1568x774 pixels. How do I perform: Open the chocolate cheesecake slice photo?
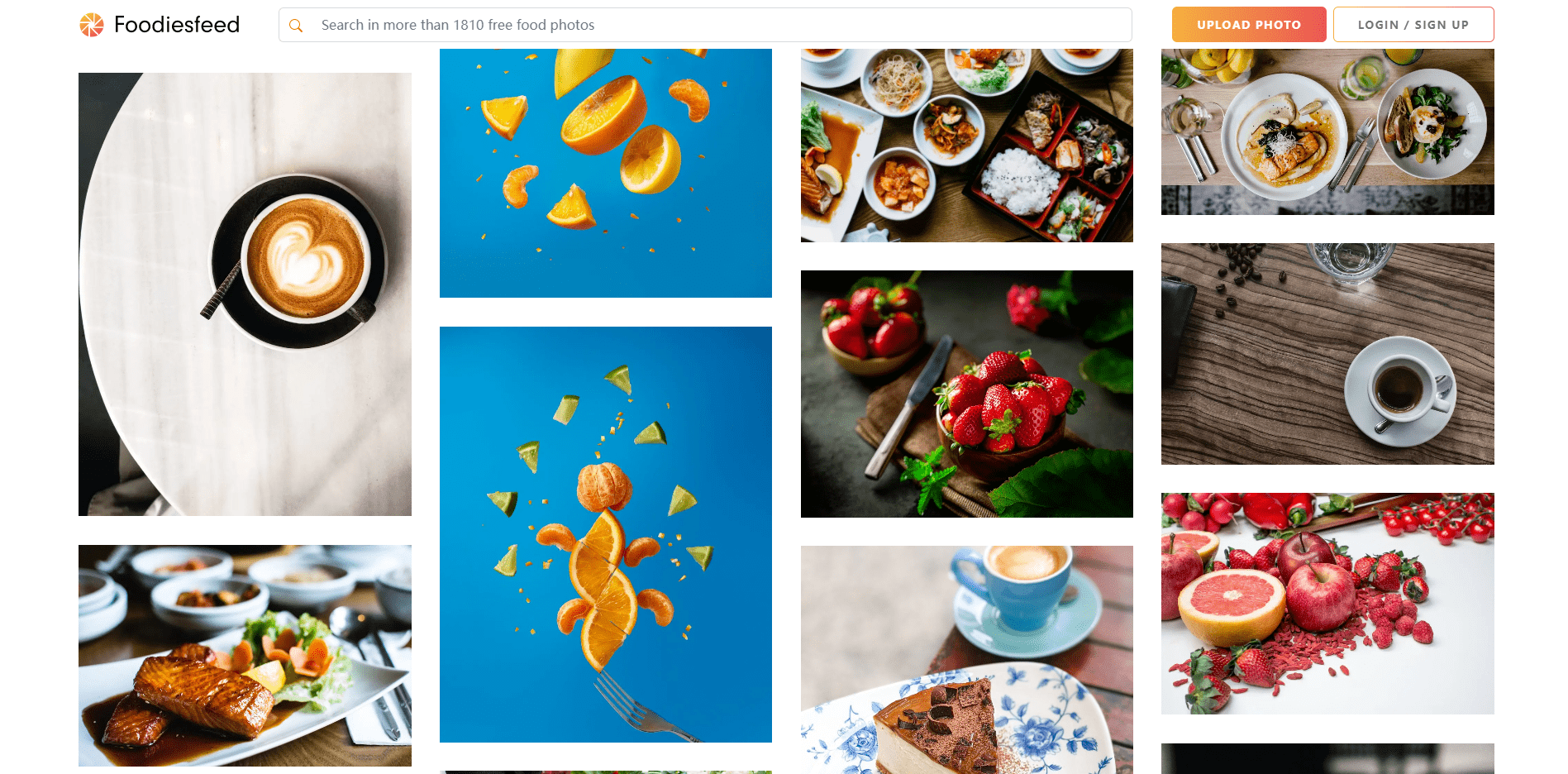pos(967,660)
